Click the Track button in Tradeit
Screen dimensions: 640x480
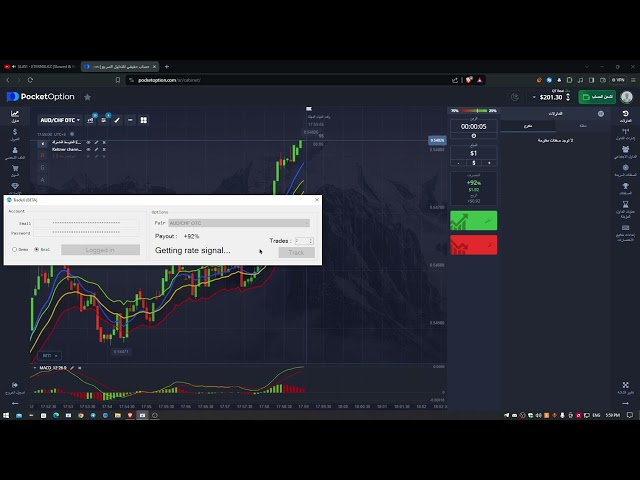296,253
